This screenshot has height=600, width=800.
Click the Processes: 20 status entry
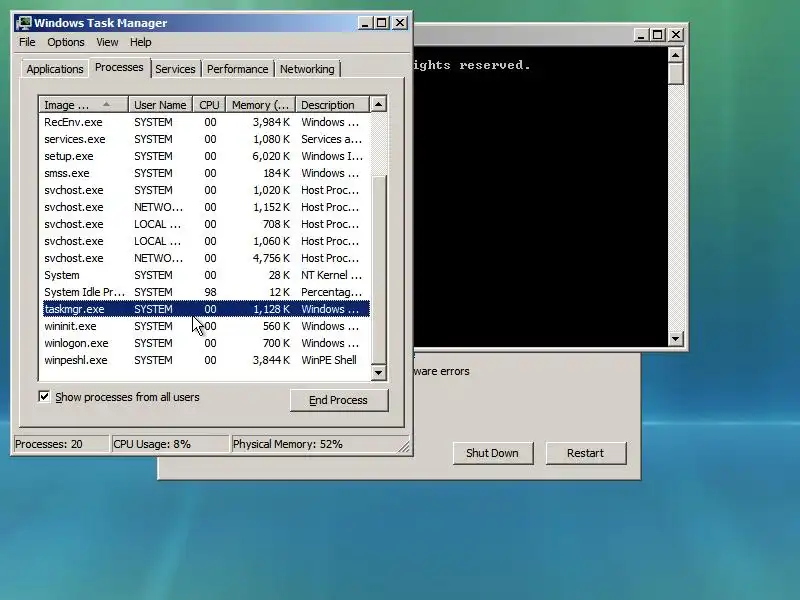pyautogui.click(x=61, y=444)
